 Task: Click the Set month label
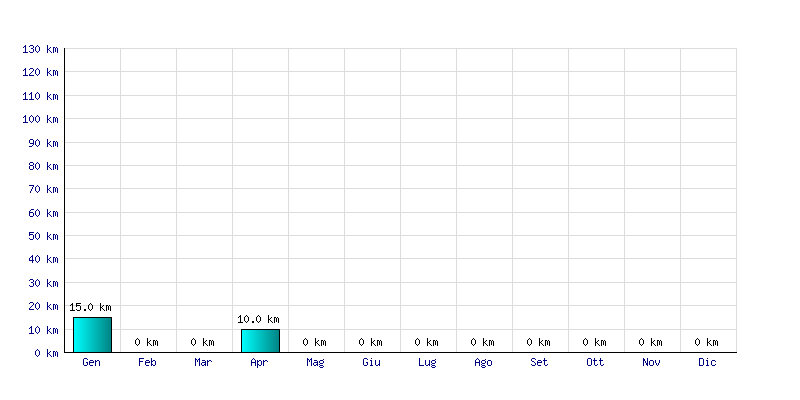click(539, 362)
